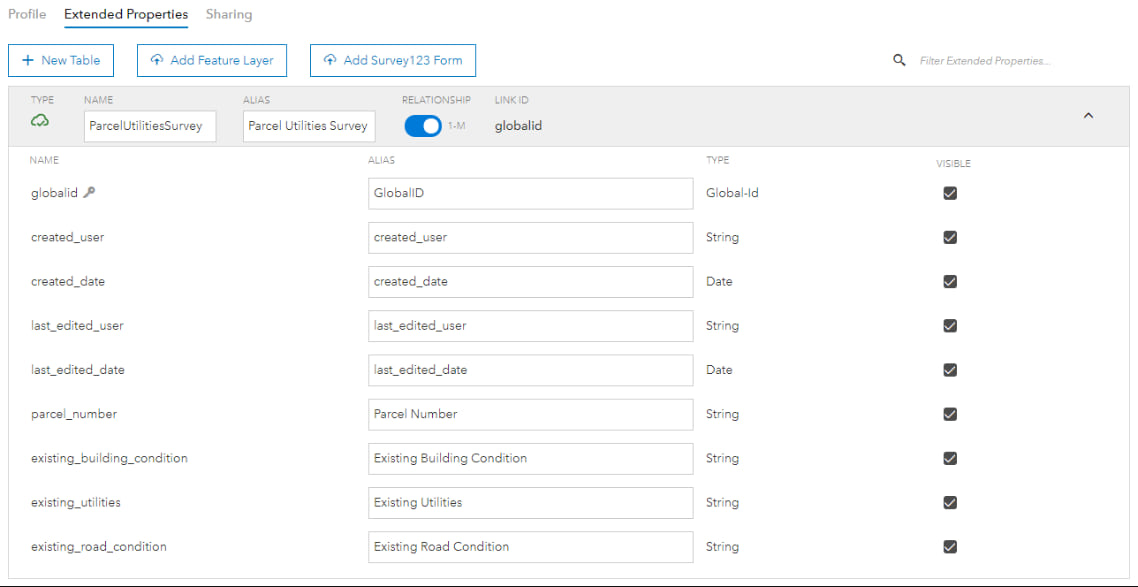The width and height of the screenshot is (1138, 587).
Task: Click the cloud type icon for ParcelUtilitiesSurvey
Action: pos(40,121)
